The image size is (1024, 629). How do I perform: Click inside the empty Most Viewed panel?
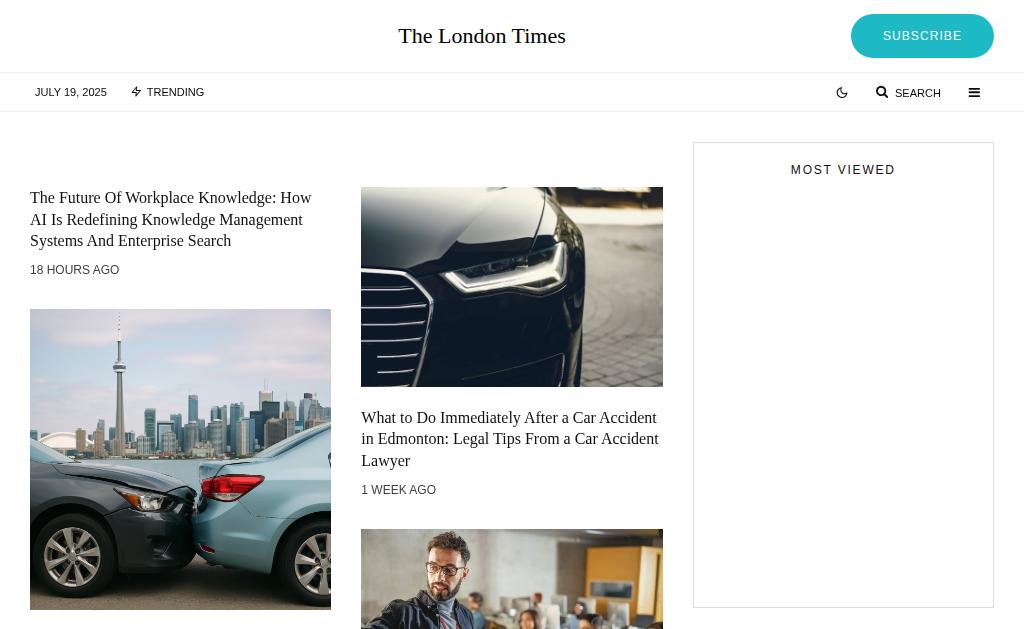tap(843, 392)
